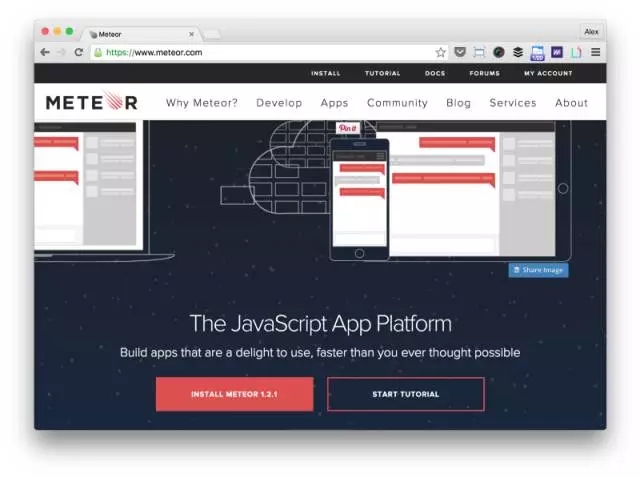The image size is (640, 478).
Task: Click the green padlock security icon
Action: tap(98, 52)
